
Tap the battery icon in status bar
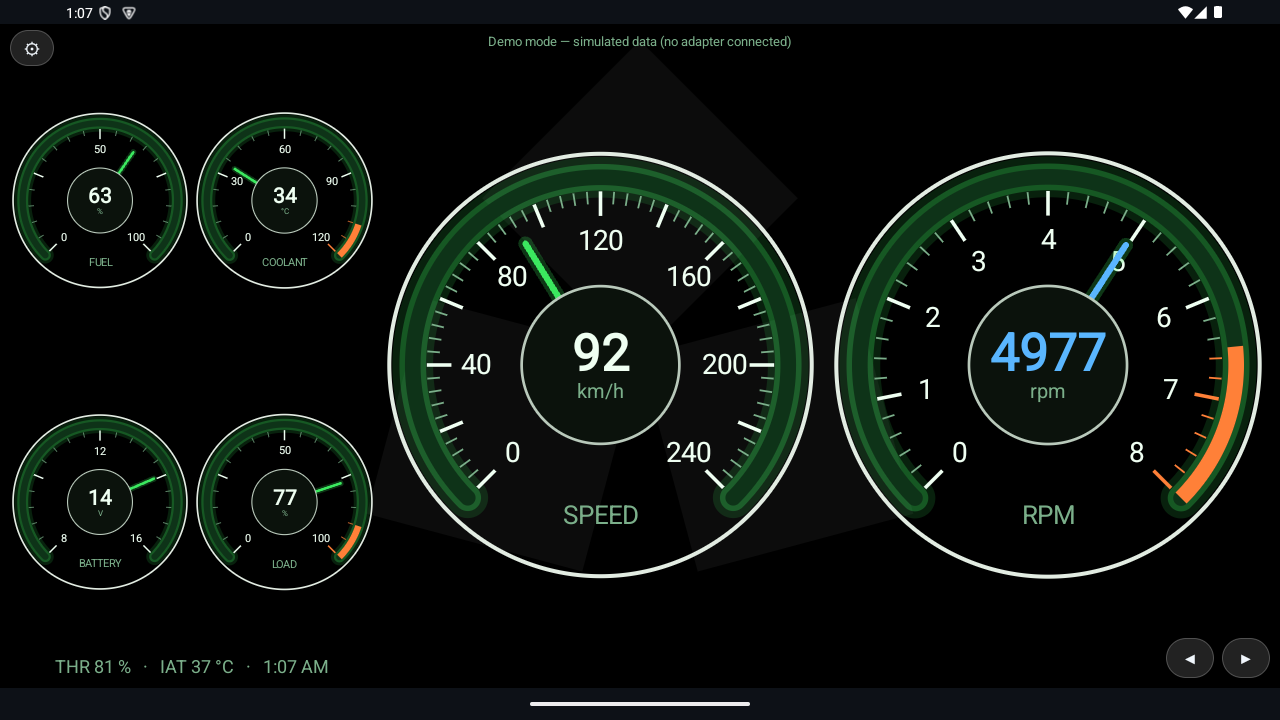point(1218,13)
